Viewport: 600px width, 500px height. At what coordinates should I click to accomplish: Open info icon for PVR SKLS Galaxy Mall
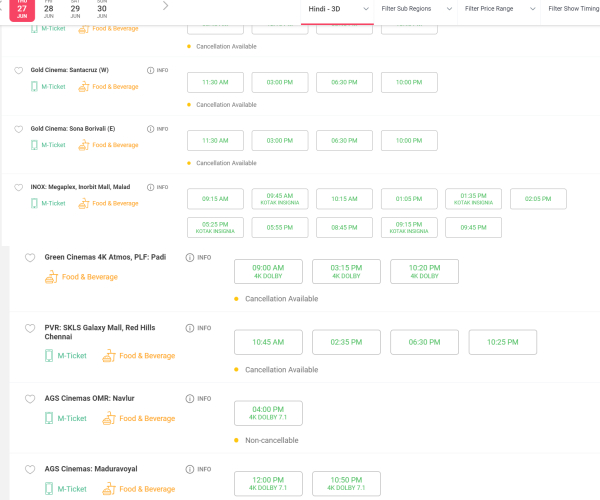tap(190, 328)
